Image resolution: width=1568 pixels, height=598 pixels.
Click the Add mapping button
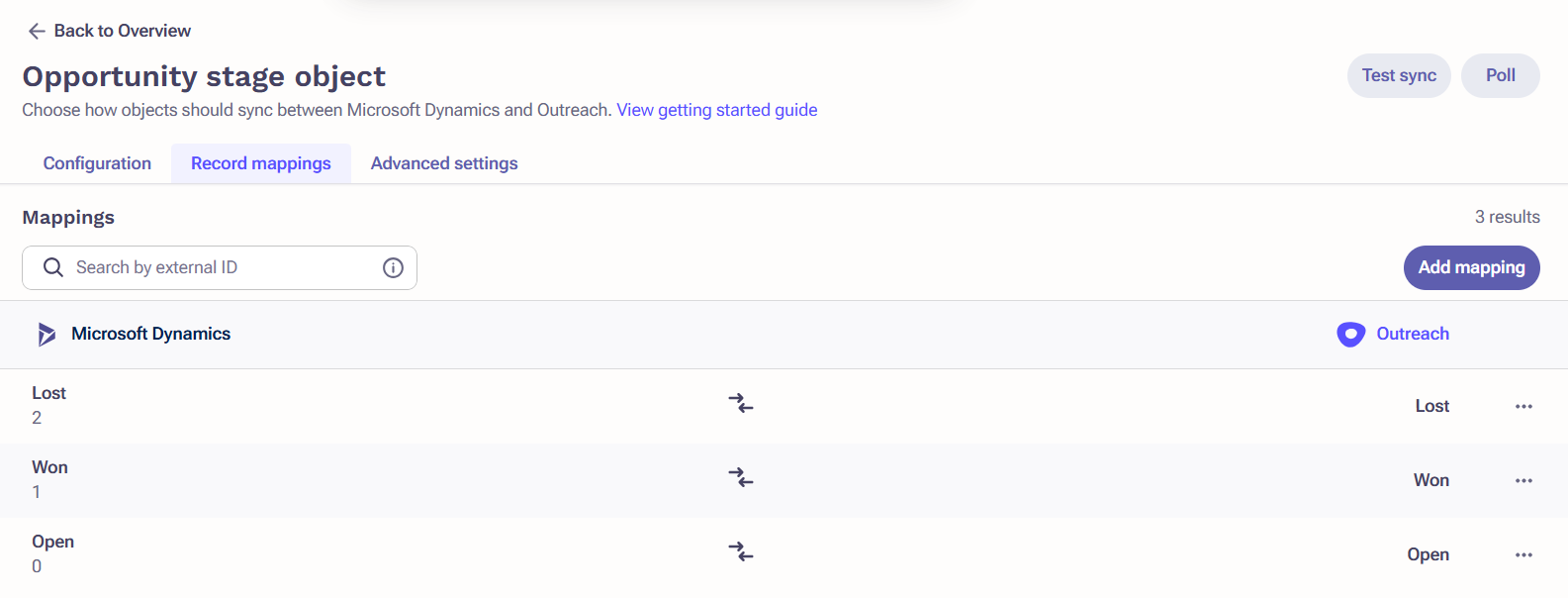[x=1471, y=267]
